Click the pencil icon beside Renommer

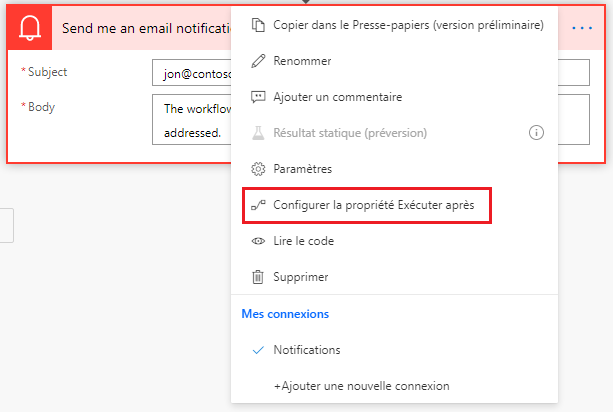[x=258, y=61]
